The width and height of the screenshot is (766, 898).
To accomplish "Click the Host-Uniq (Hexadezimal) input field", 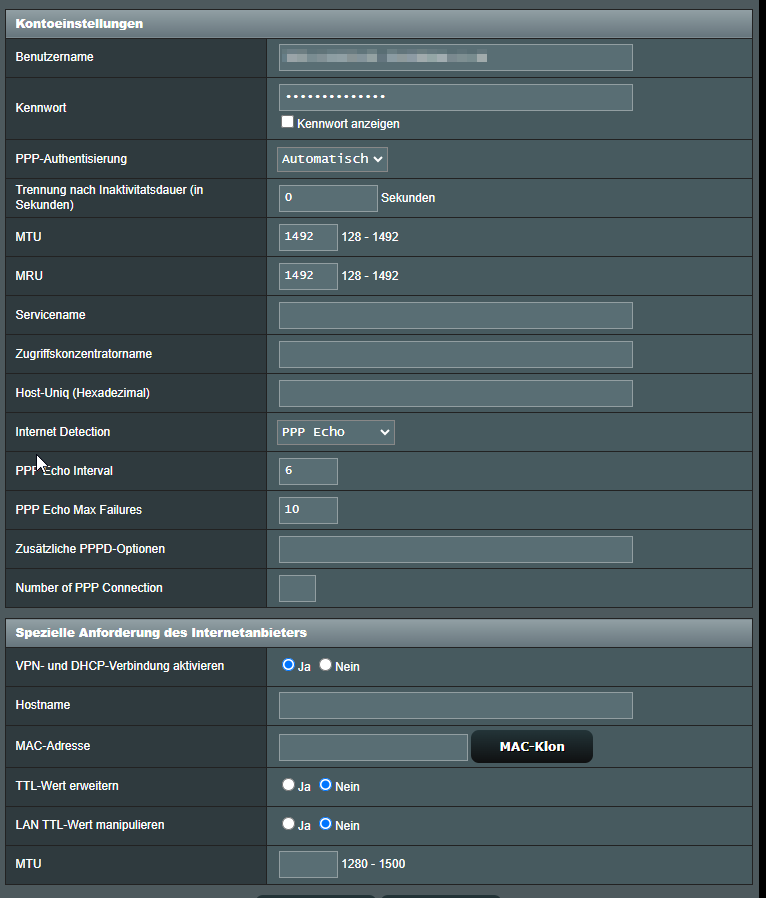I will pyautogui.click(x=456, y=393).
